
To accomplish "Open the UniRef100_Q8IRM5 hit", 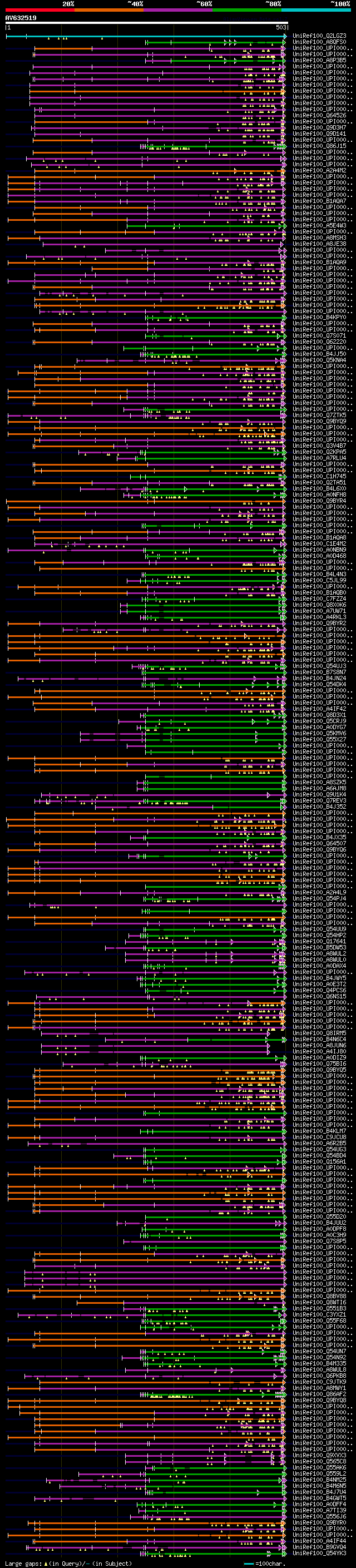I will click(x=319, y=1033).
